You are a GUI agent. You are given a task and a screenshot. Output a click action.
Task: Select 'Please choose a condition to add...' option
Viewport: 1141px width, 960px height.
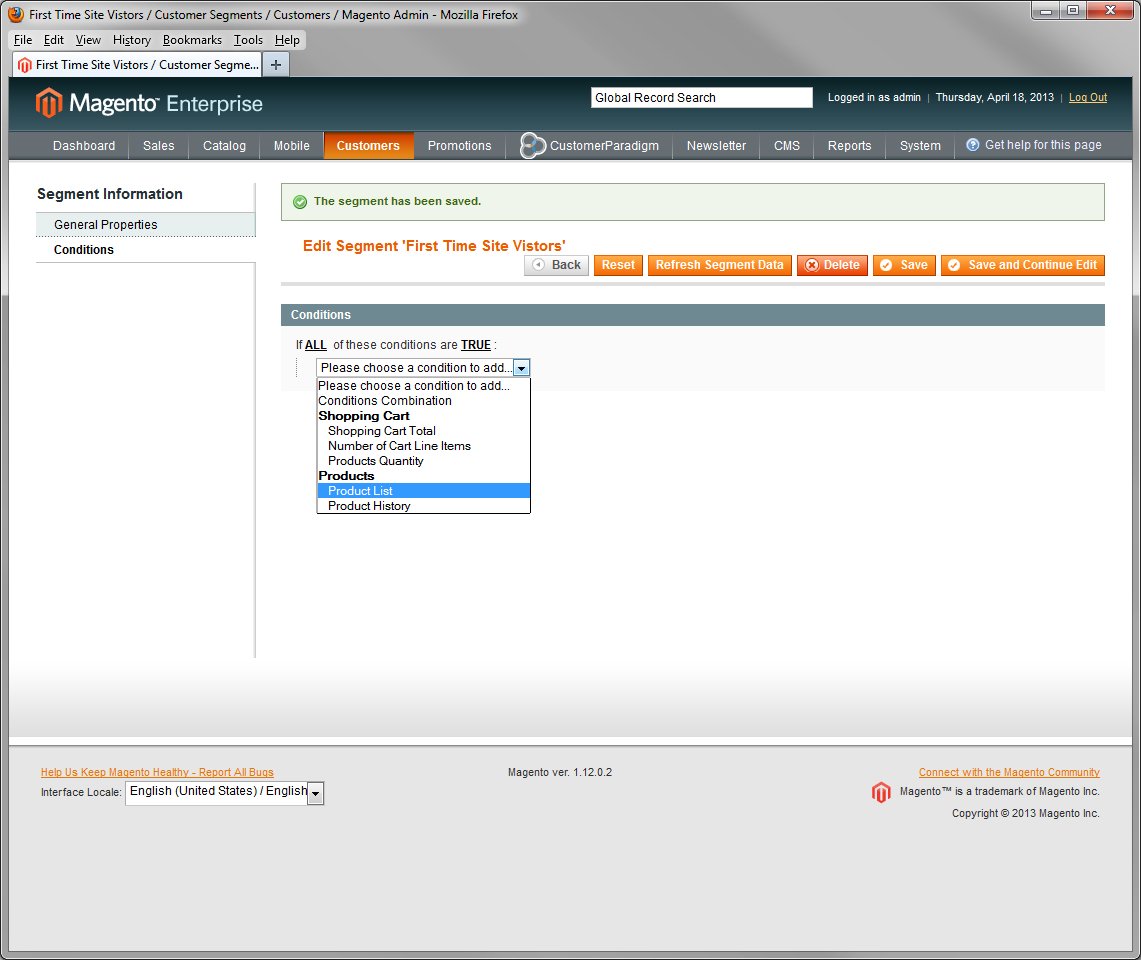(x=424, y=386)
